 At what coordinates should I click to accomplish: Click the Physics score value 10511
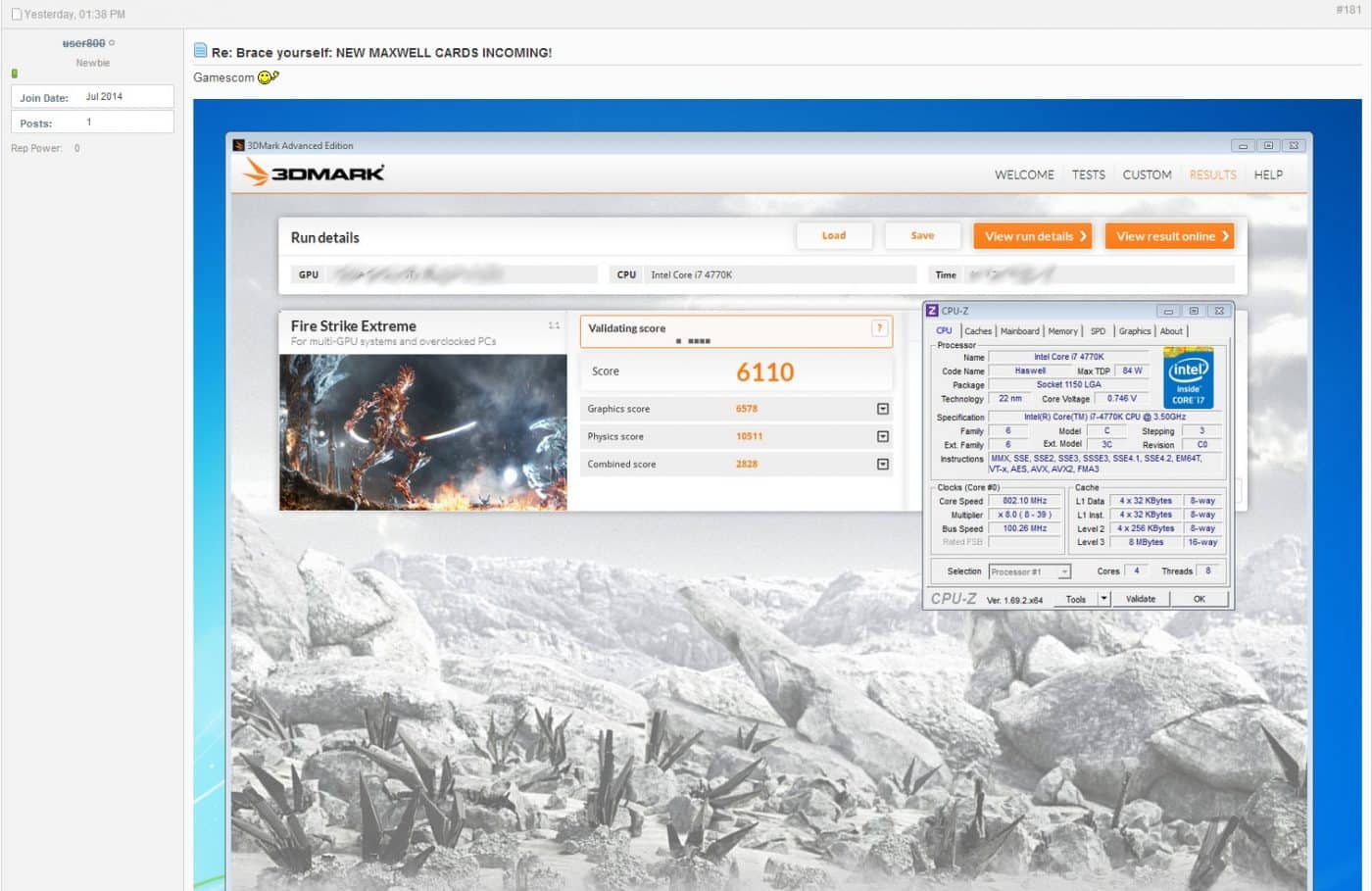click(x=750, y=436)
